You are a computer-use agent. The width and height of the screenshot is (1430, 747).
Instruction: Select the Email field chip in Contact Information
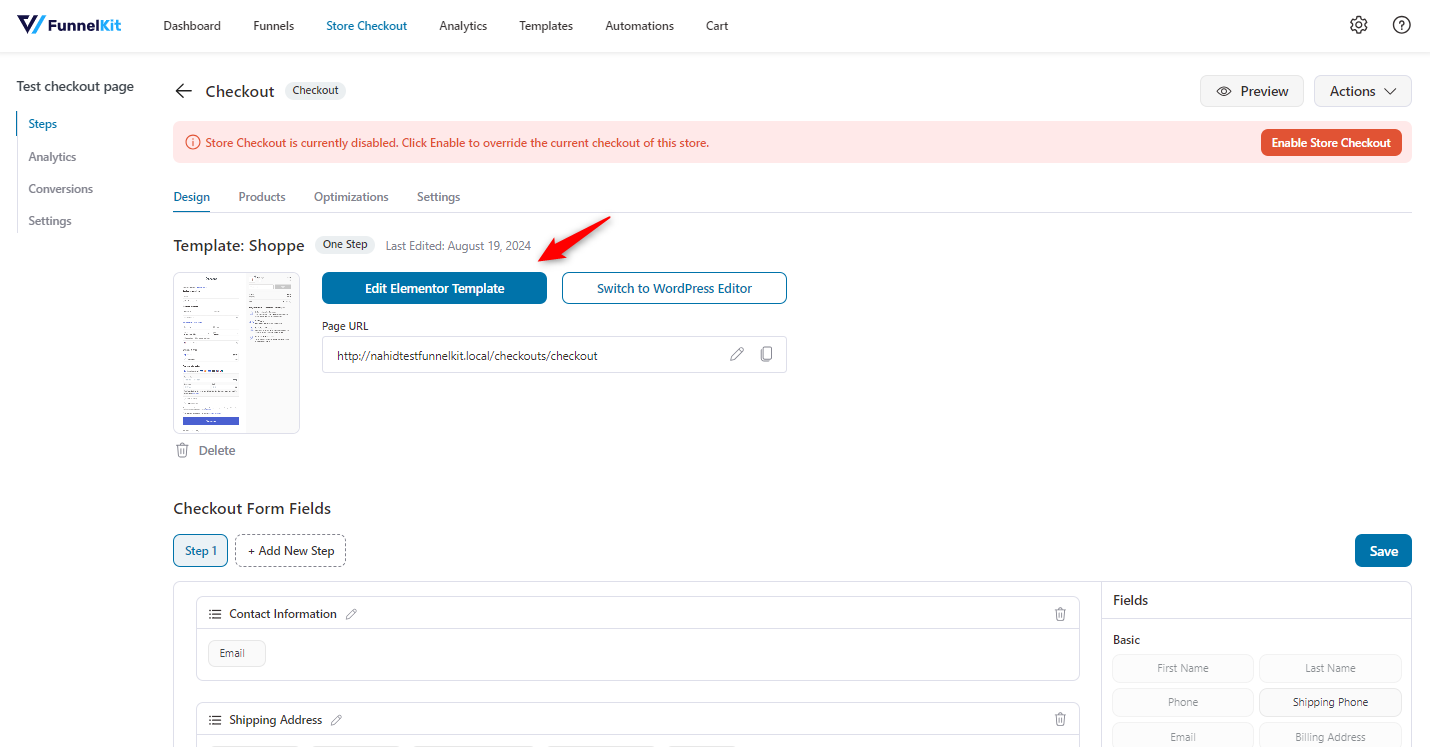point(237,653)
